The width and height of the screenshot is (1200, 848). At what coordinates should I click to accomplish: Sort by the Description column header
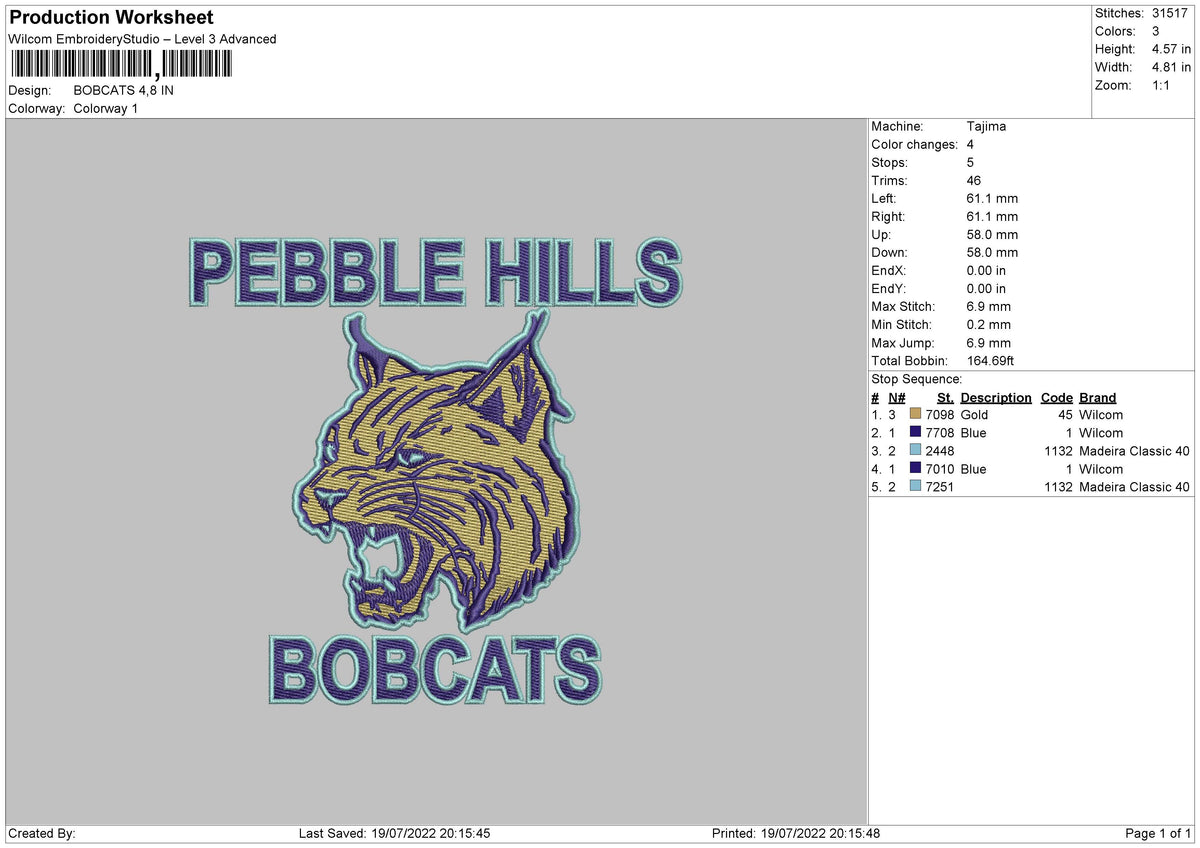click(996, 397)
